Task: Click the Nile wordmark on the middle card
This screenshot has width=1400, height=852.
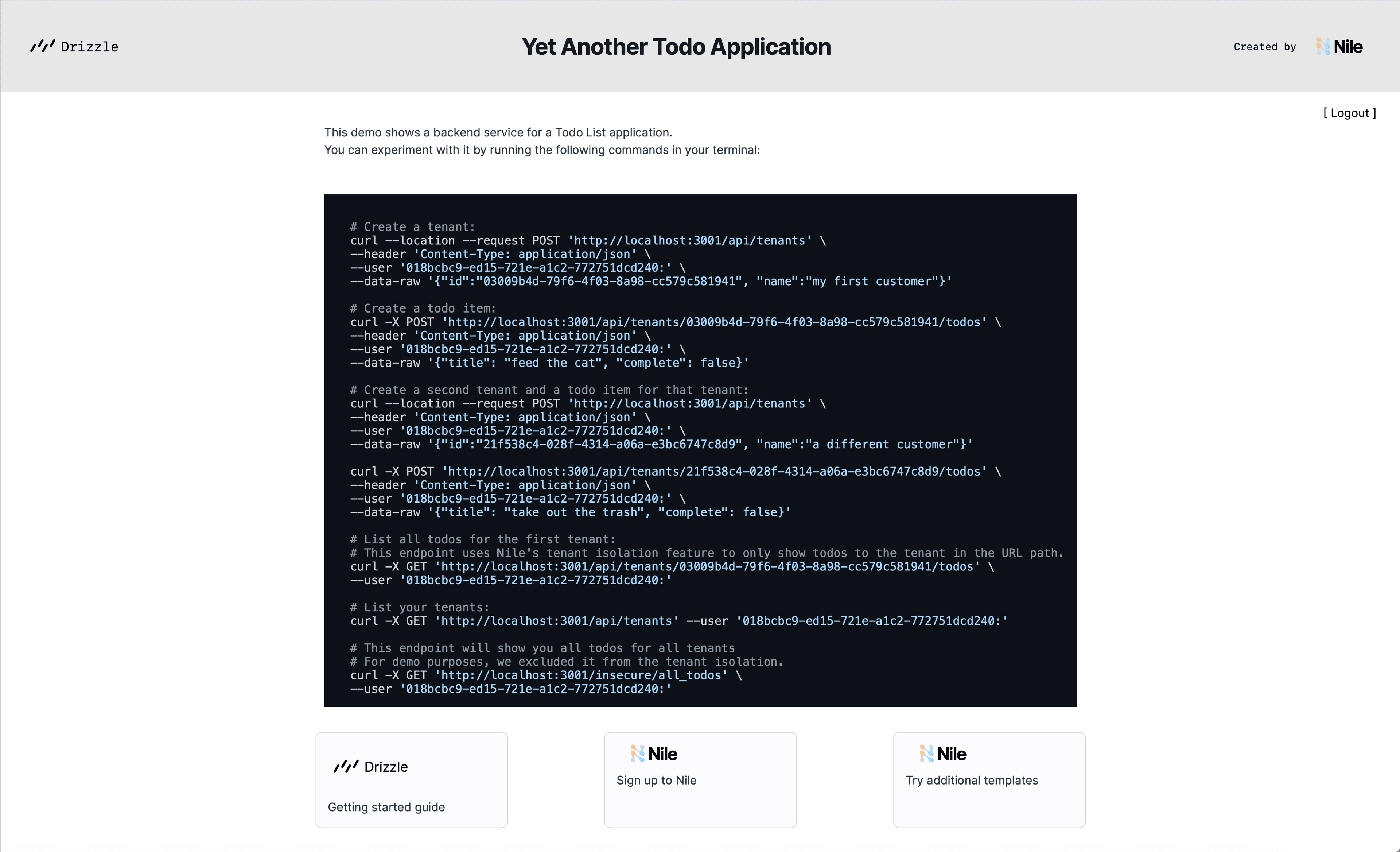Action: coord(664,753)
